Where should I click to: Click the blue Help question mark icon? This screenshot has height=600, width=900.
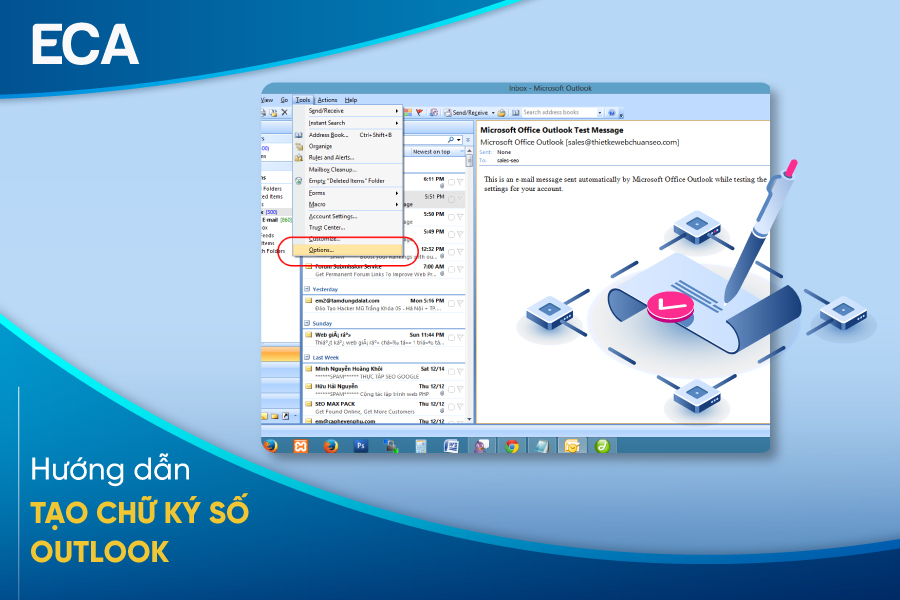(612, 113)
